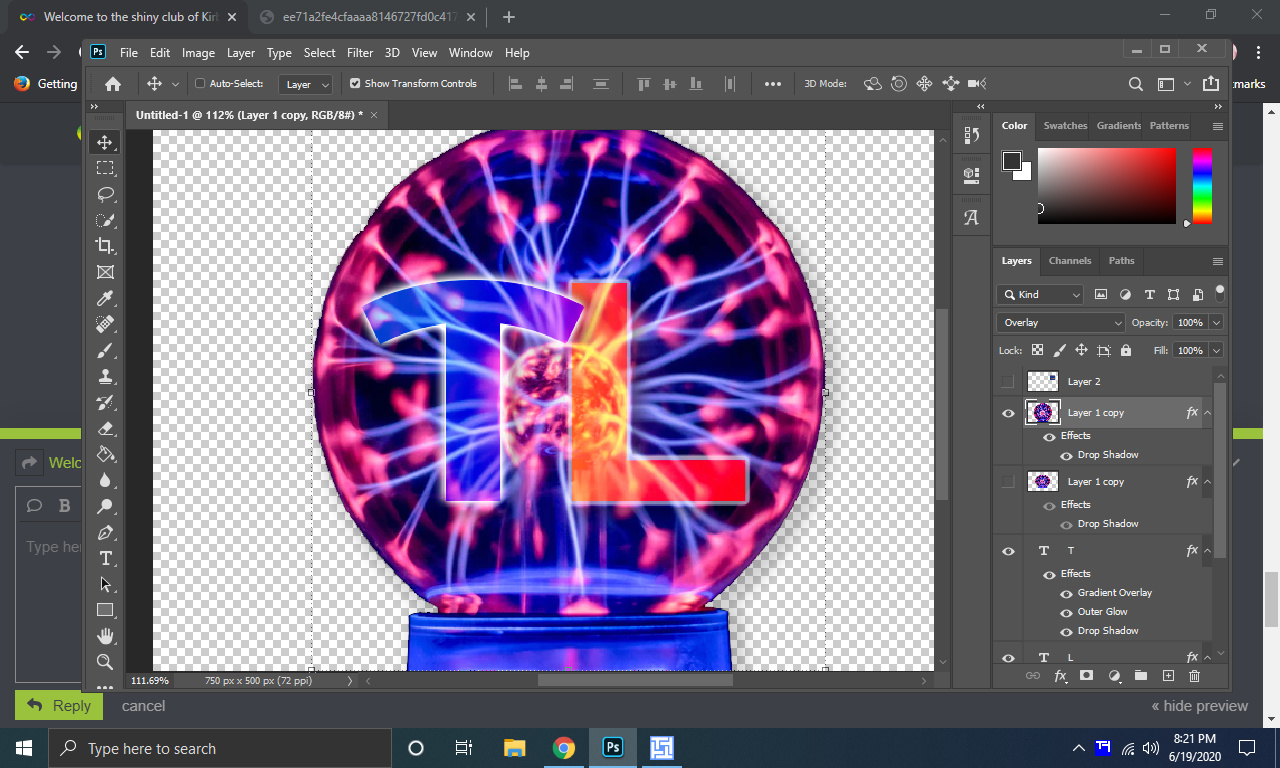Image resolution: width=1280 pixels, height=768 pixels.
Task: Hide the T text layer
Action: [1008, 551]
